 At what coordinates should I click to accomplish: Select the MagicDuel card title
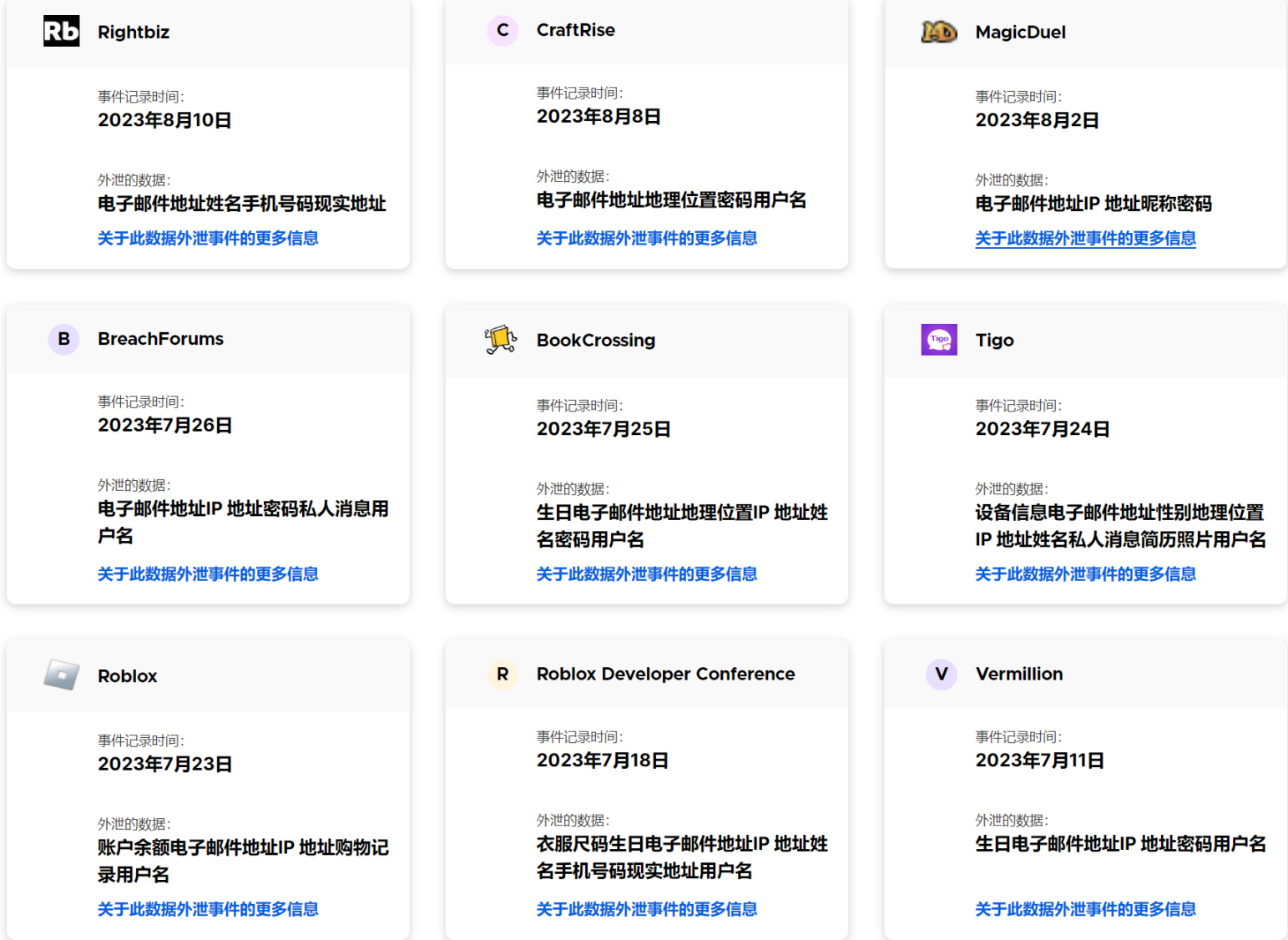tap(1021, 32)
